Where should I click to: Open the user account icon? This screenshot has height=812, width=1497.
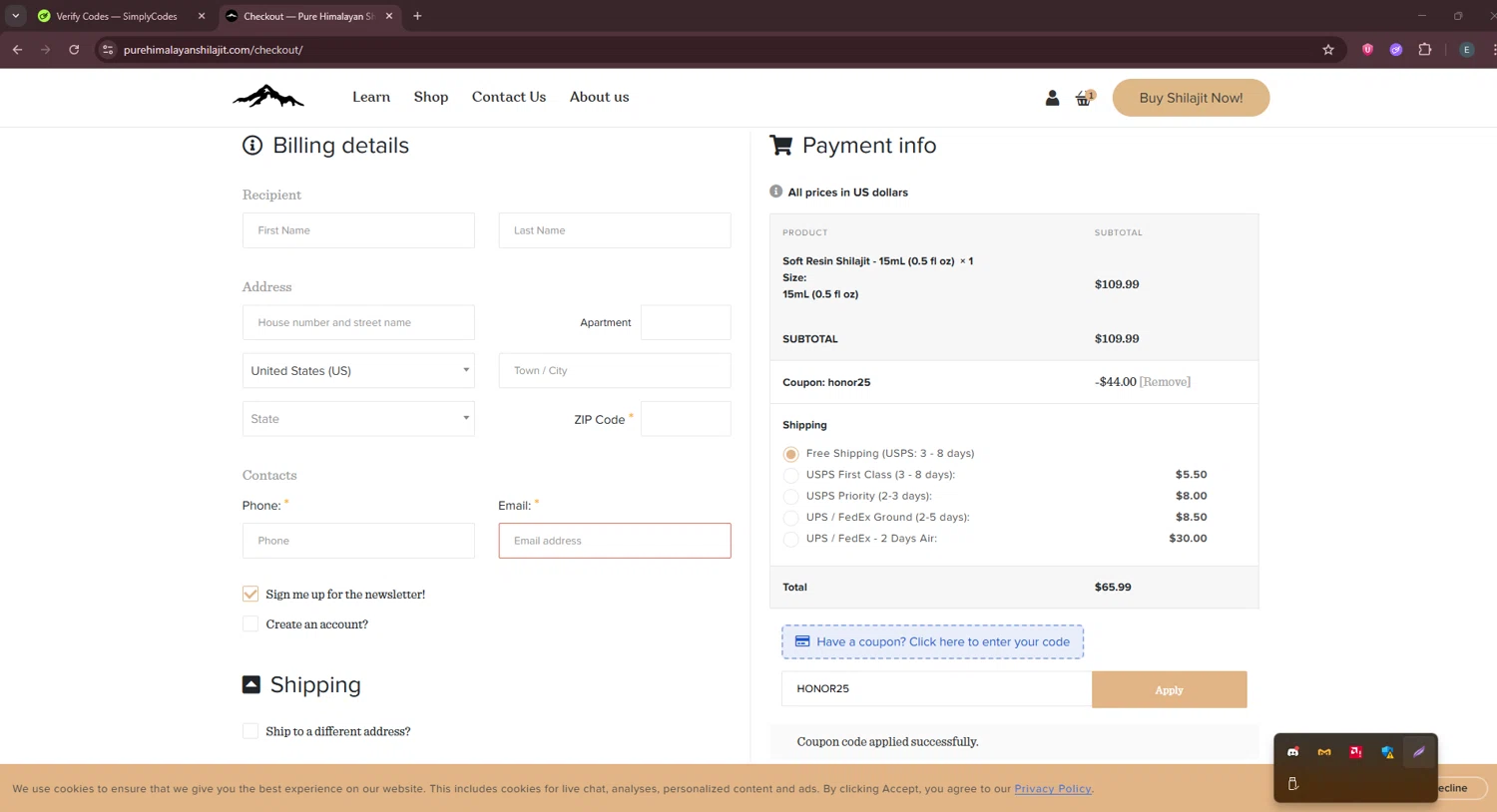(x=1052, y=98)
